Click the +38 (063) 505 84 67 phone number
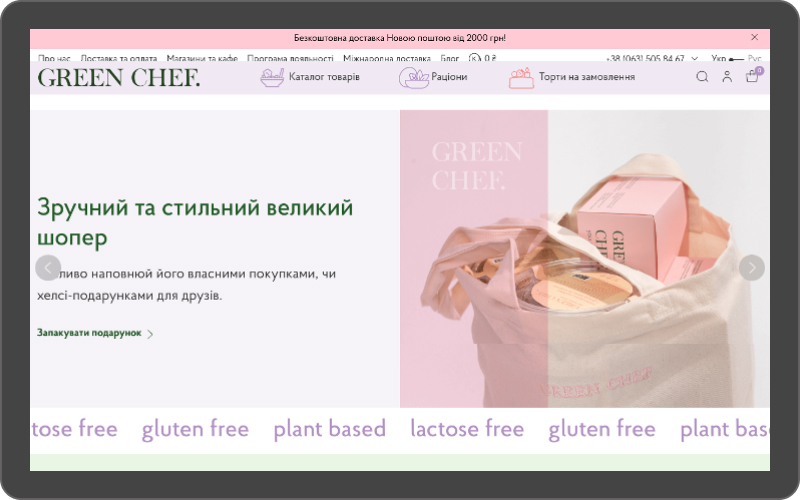The image size is (800, 500). click(645, 58)
